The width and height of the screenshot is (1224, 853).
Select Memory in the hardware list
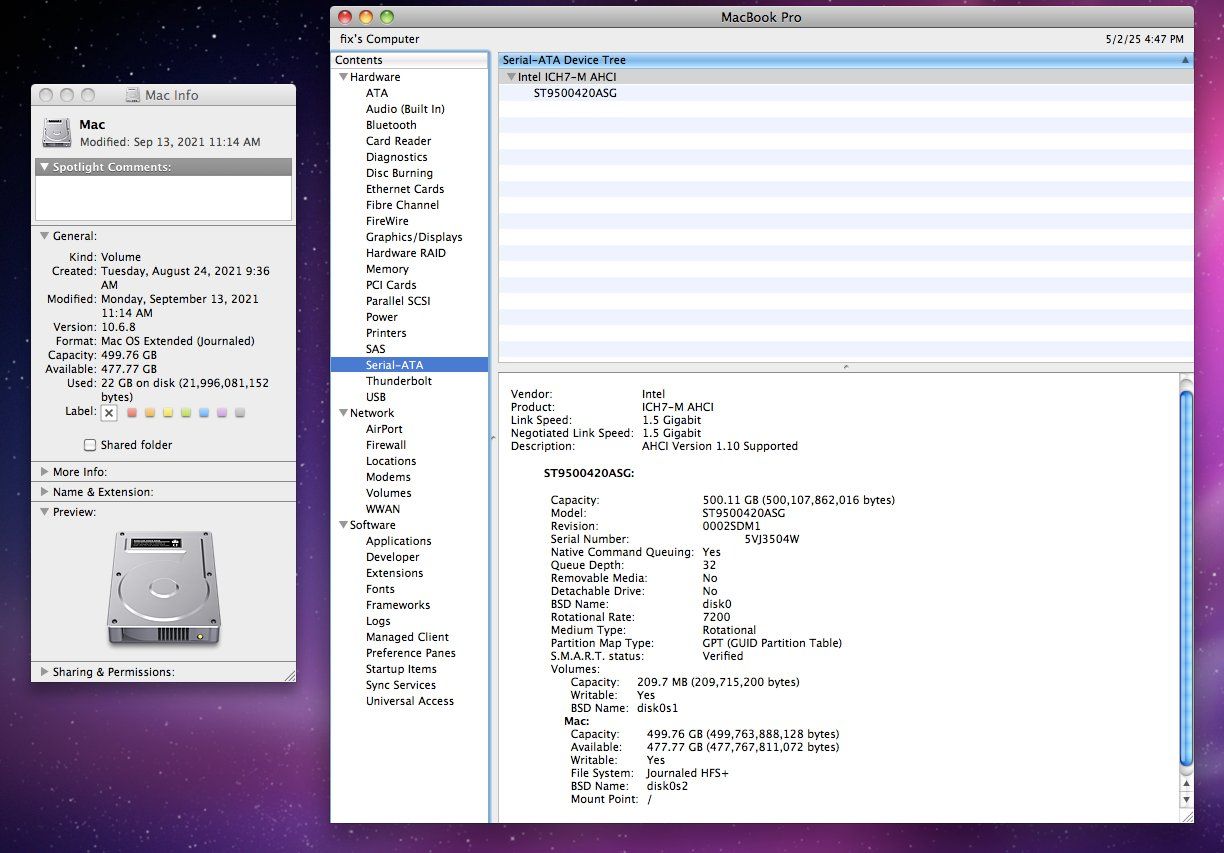coord(387,269)
